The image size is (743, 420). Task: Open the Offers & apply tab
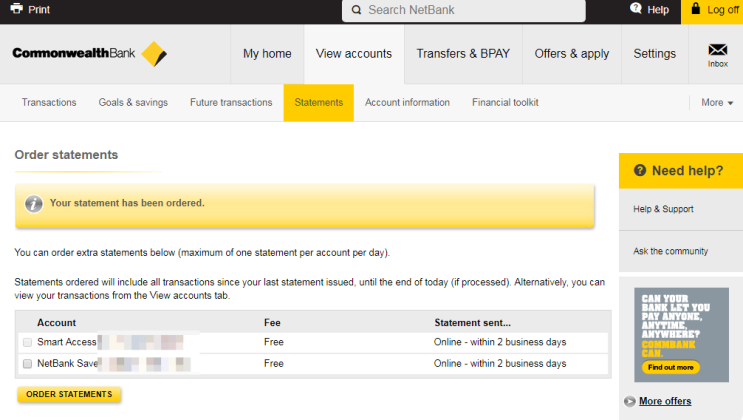pyautogui.click(x=572, y=54)
